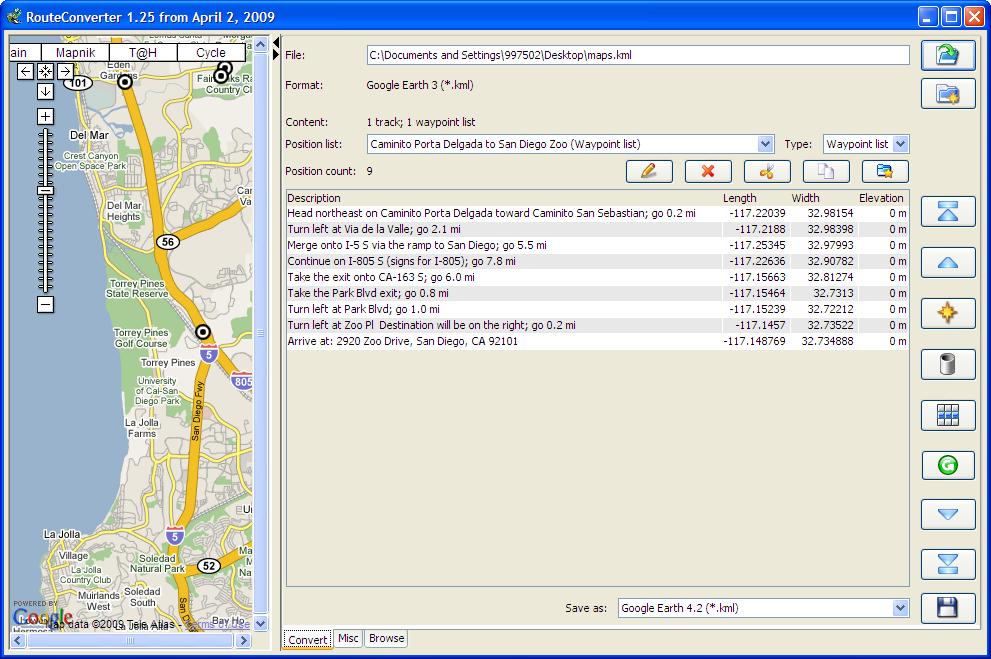Click the green circular revert button
991x659 pixels.
pyautogui.click(x=947, y=466)
